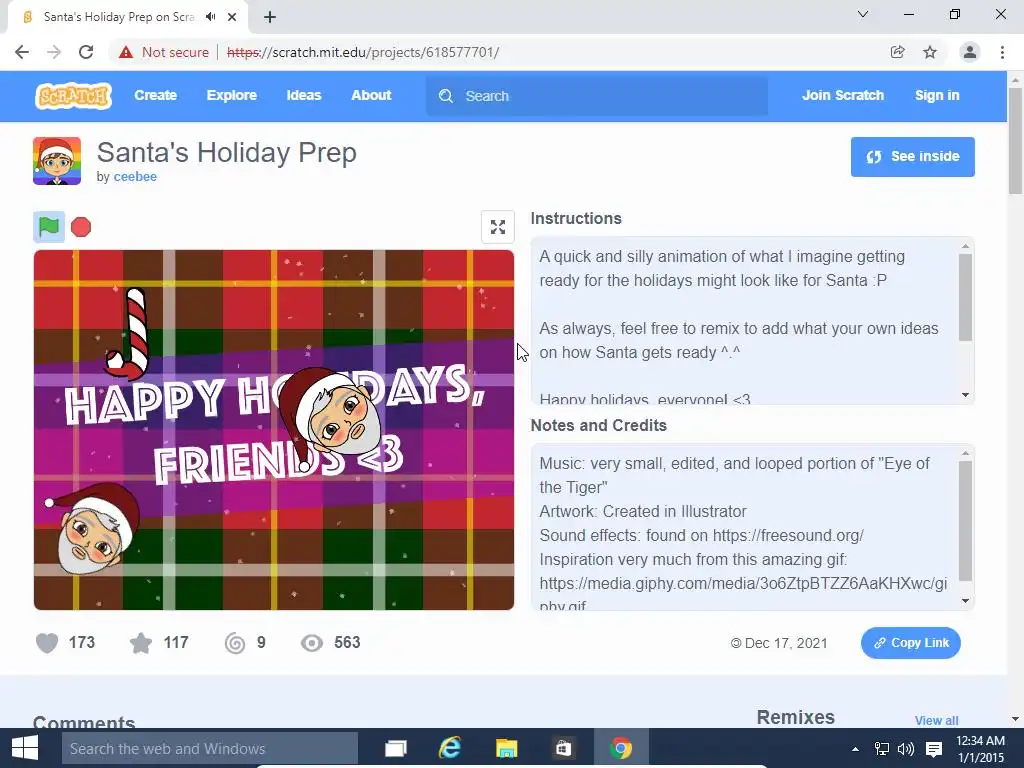Select the Santa's Holiday Prep tab
The image size is (1024, 768).
click(x=127, y=17)
